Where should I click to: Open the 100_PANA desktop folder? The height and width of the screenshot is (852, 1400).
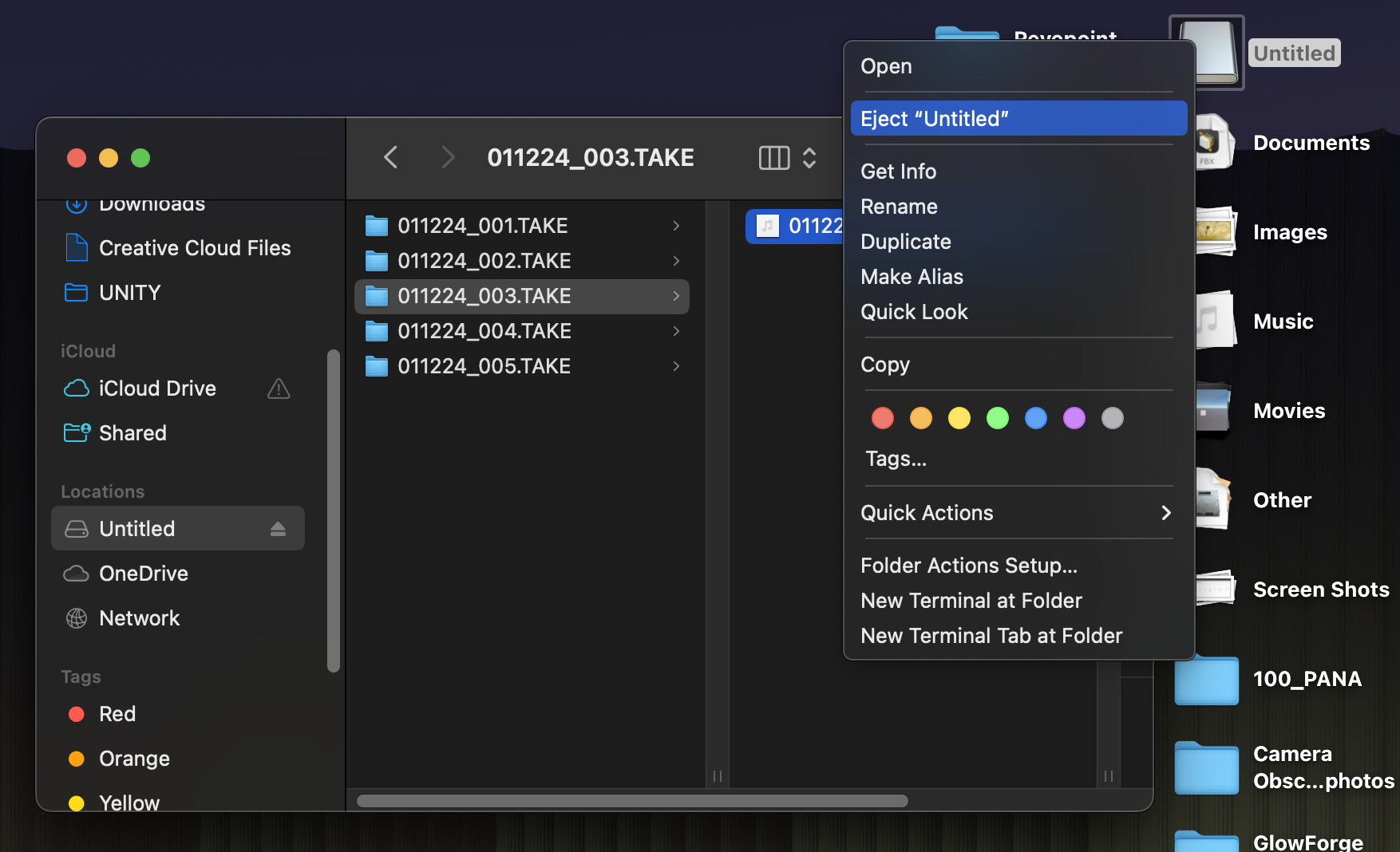pos(1207,680)
